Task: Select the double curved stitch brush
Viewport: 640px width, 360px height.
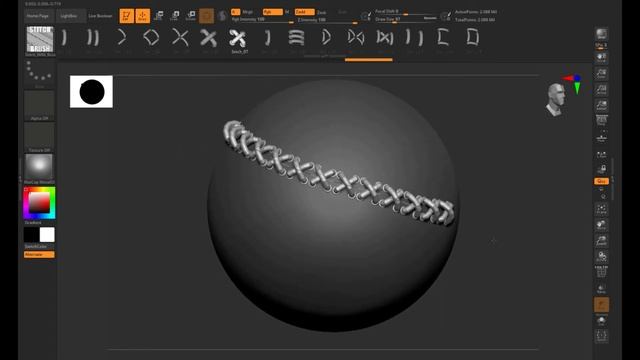Action: pos(93,38)
